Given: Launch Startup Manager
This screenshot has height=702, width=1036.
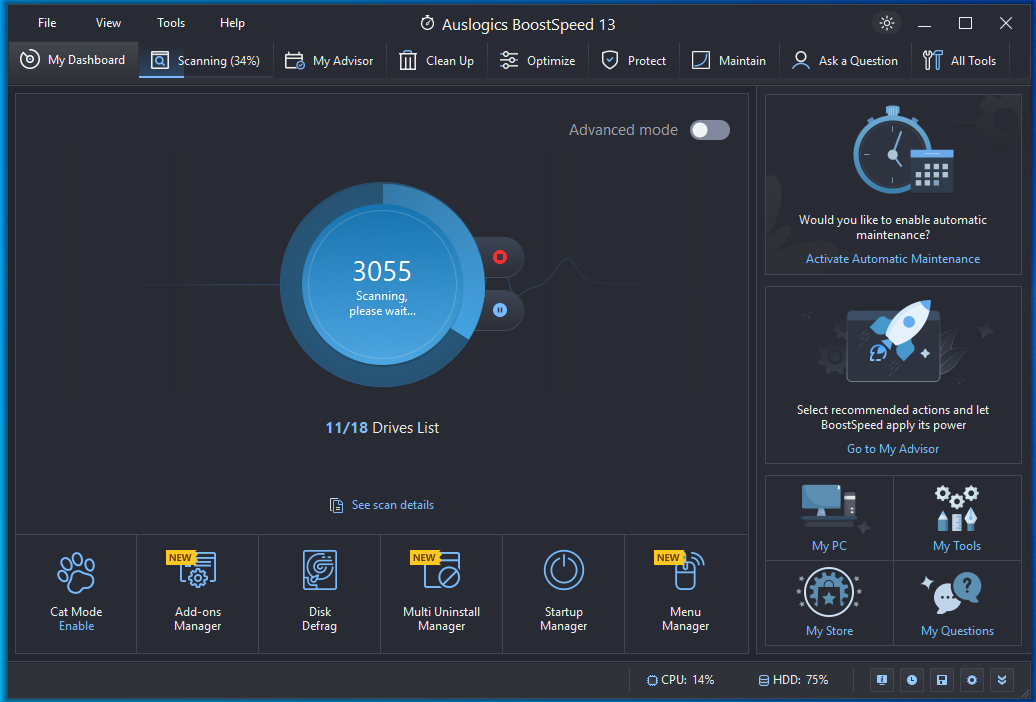Looking at the screenshot, I should coord(564,593).
